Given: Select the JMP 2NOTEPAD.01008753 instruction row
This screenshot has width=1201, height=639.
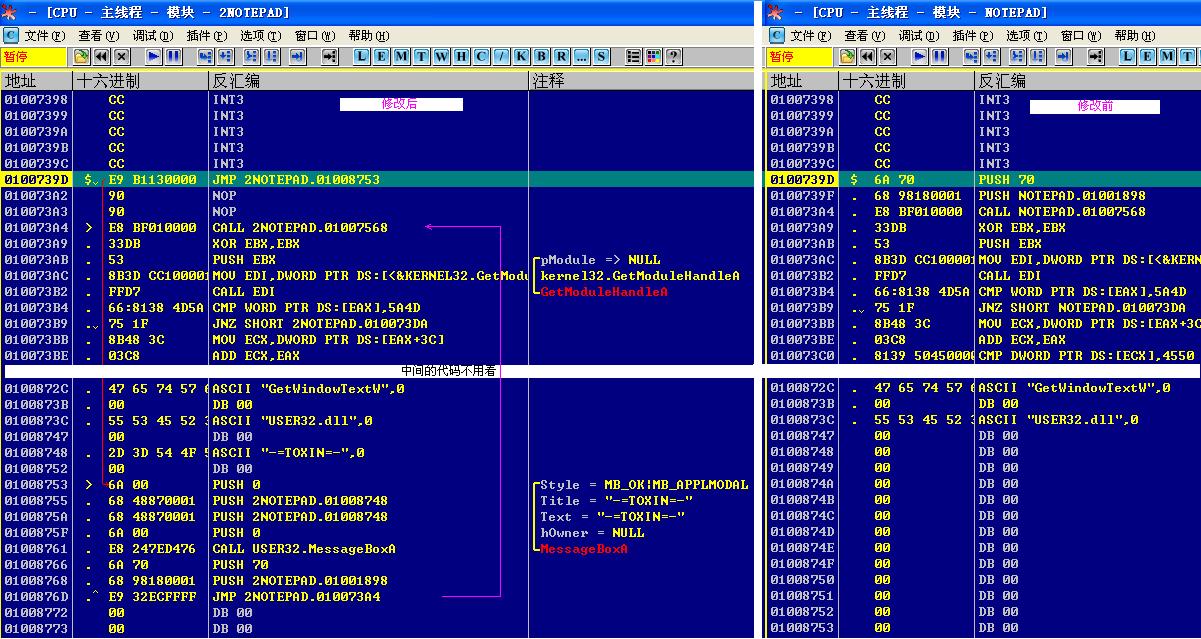Looking at the screenshot, I should (377, 180).
